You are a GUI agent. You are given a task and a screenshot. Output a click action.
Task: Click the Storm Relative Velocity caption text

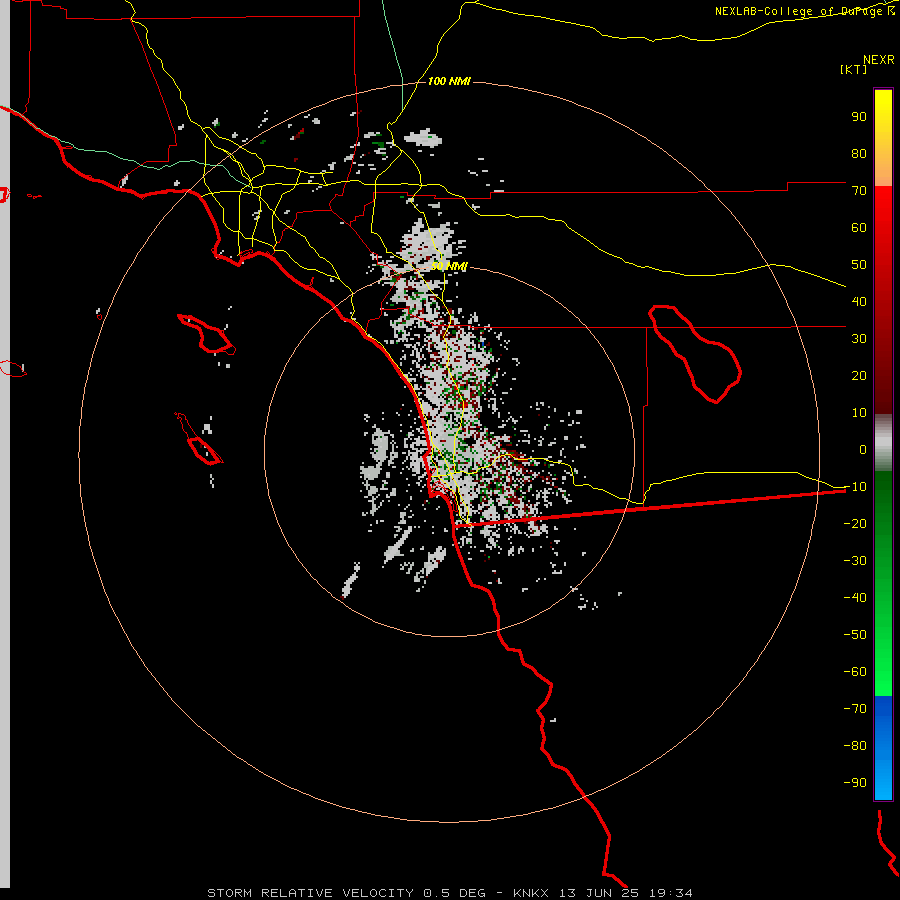[449, 893]
